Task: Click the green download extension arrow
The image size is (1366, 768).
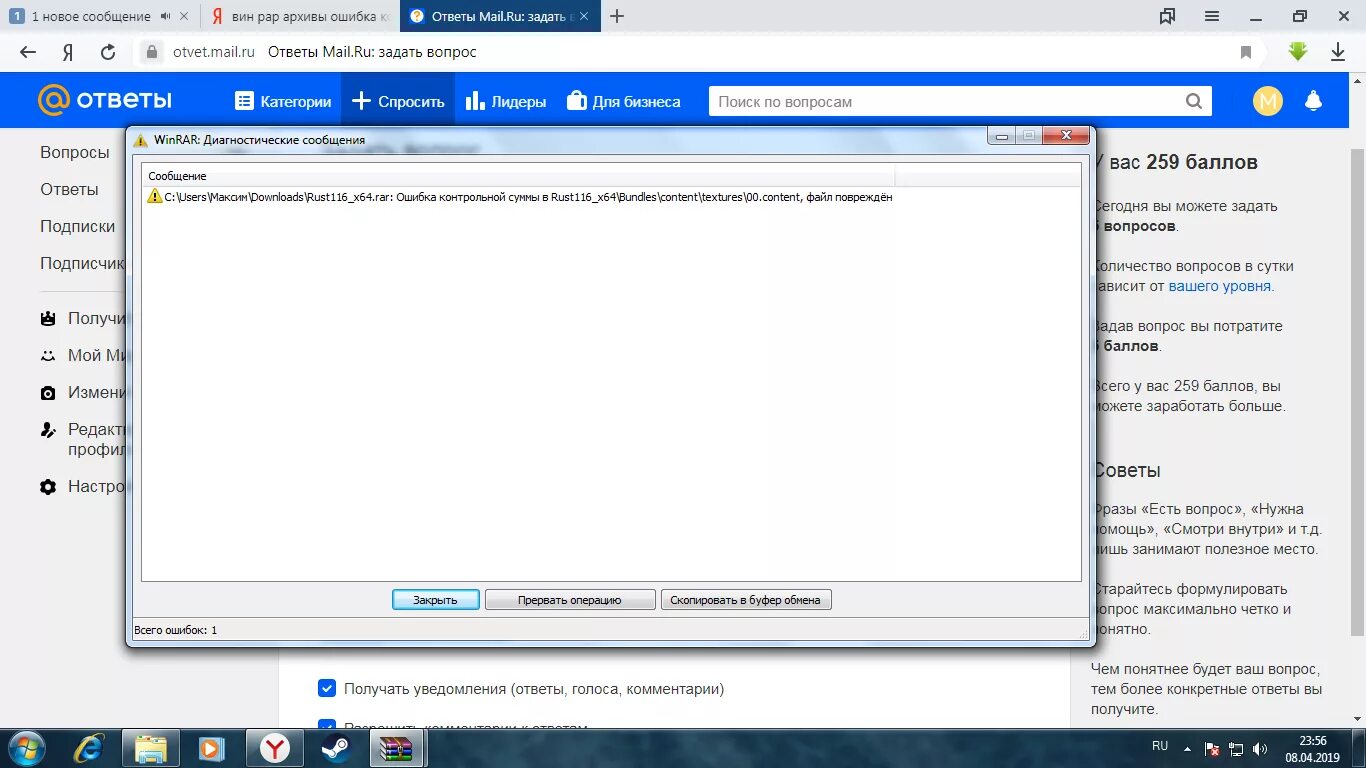Action: tap(1298, 52)
